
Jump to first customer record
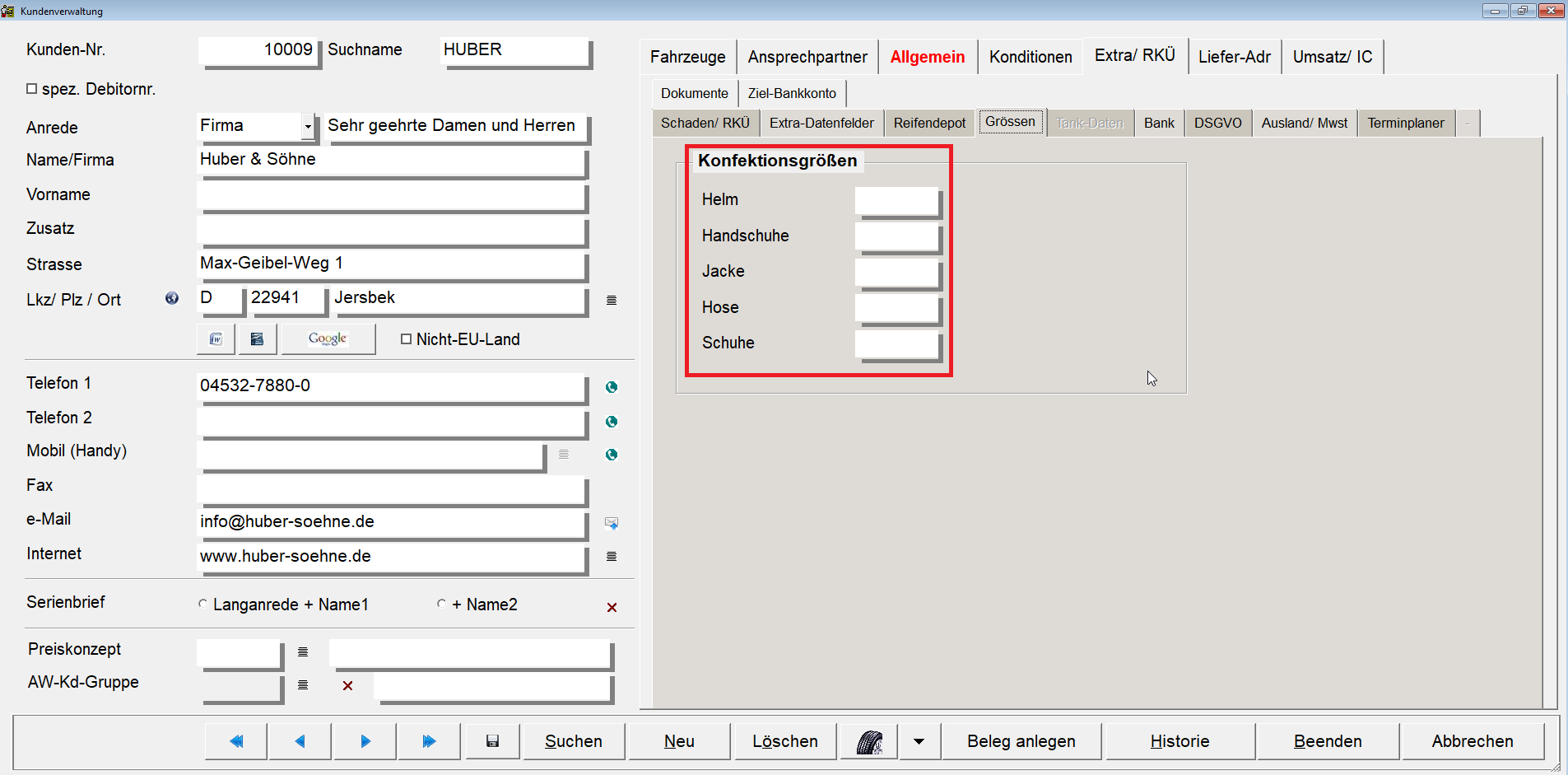(x=236, y=741)
